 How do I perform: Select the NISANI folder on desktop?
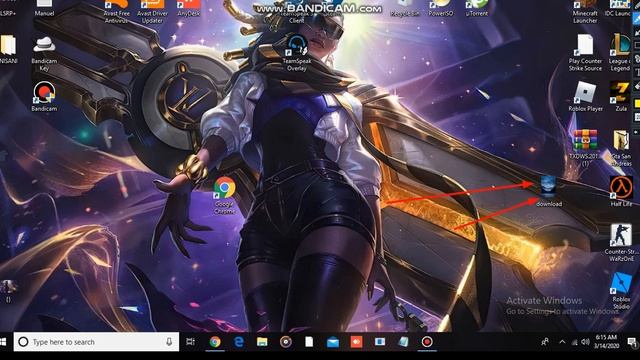click(x=9, y=50)
